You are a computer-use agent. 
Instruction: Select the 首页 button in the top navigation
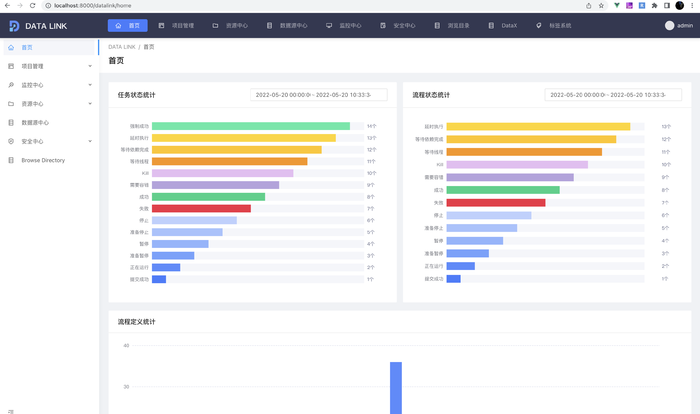[x=127, y=25]
